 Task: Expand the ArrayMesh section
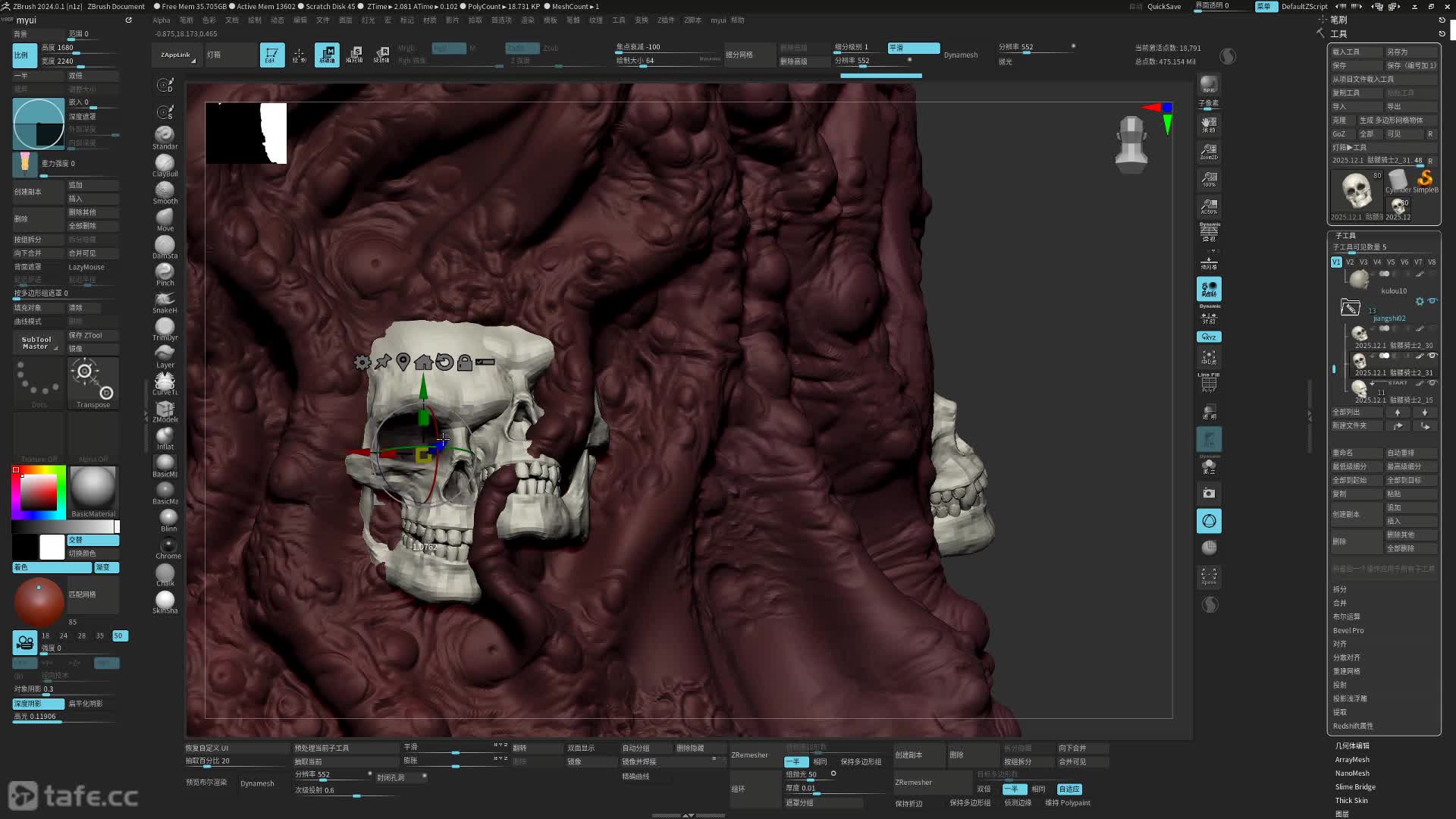pyautogui.click(x=1351, y=759)
